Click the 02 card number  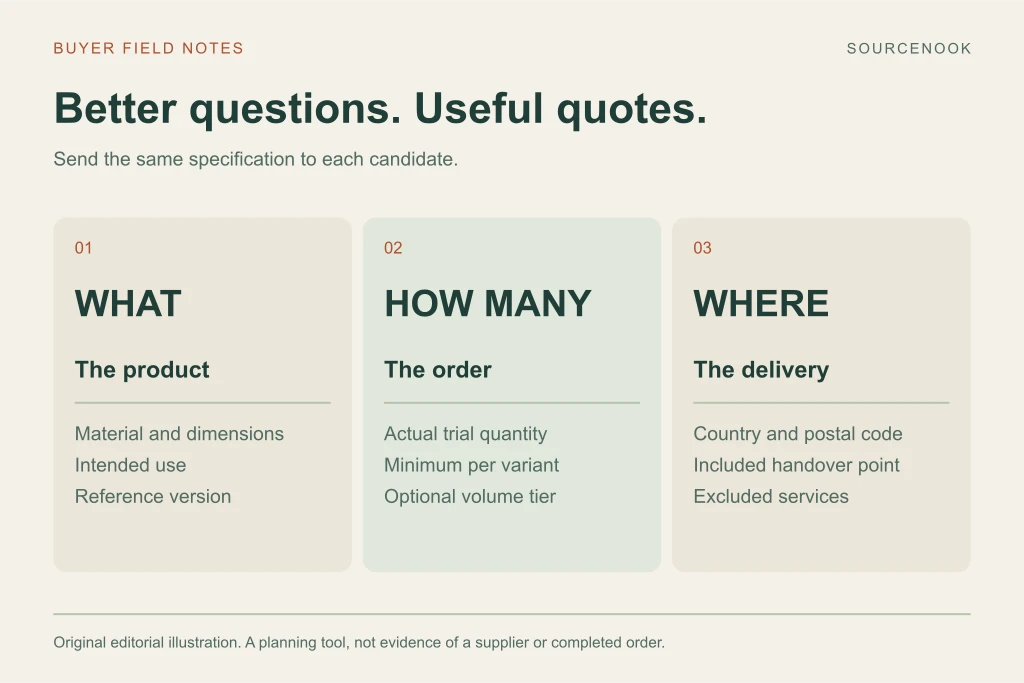click(x=392, y=248)
